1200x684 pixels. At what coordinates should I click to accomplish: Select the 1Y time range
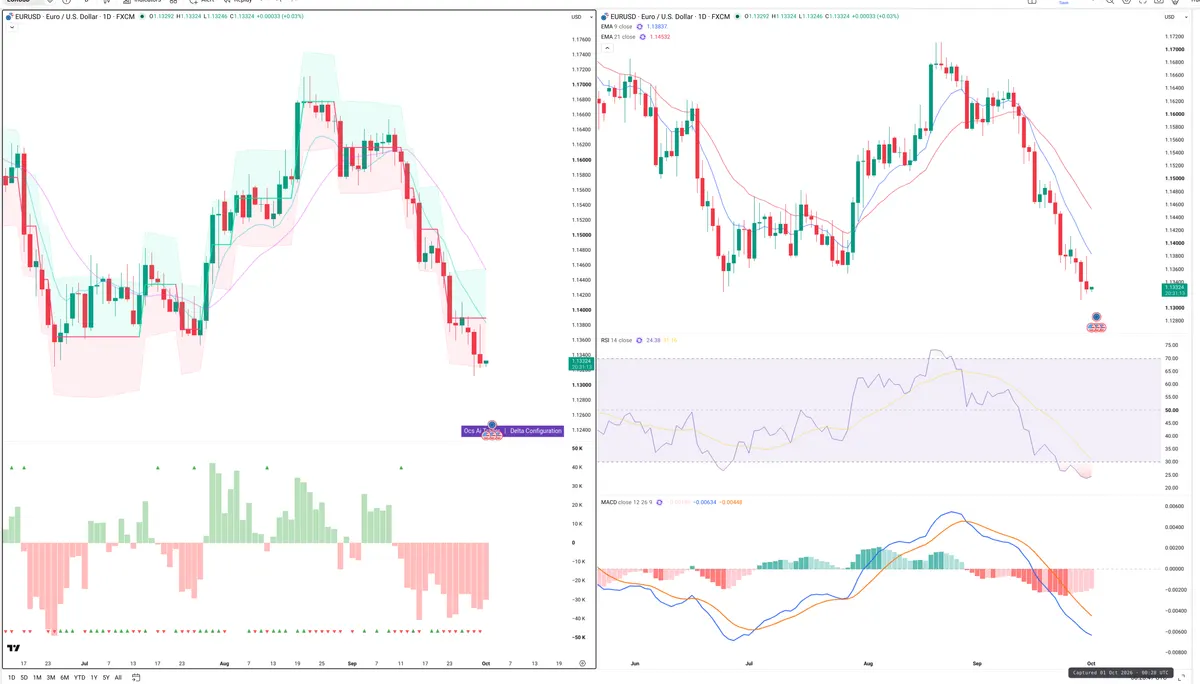click(94, 678)
